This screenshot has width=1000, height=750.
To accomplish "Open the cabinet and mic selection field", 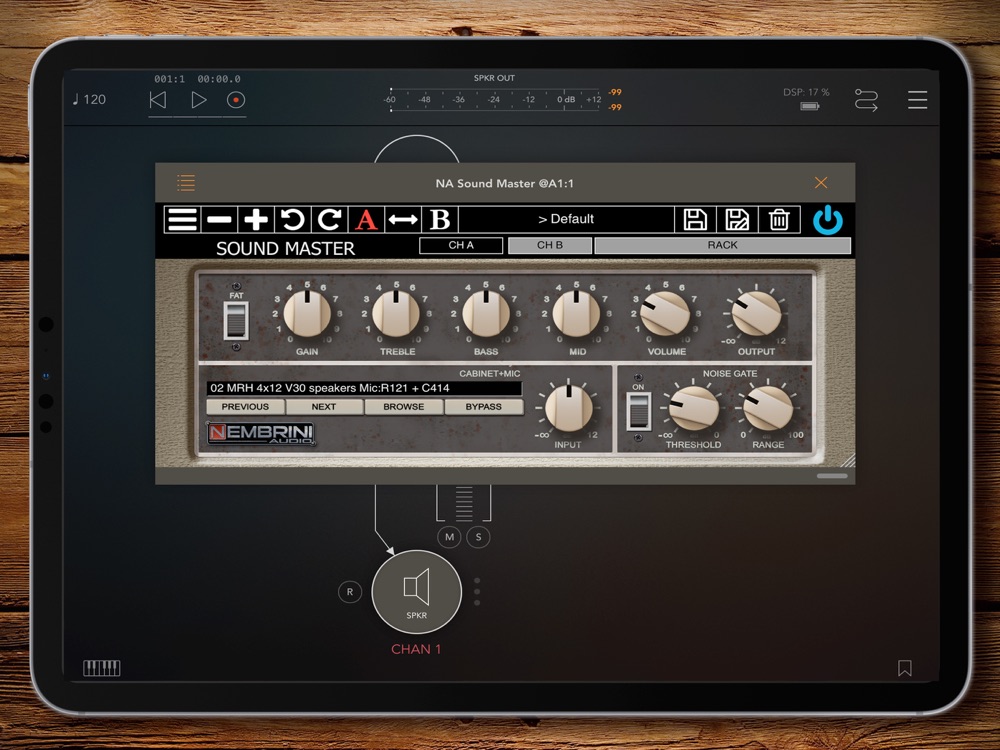I will tap(364, 388).
